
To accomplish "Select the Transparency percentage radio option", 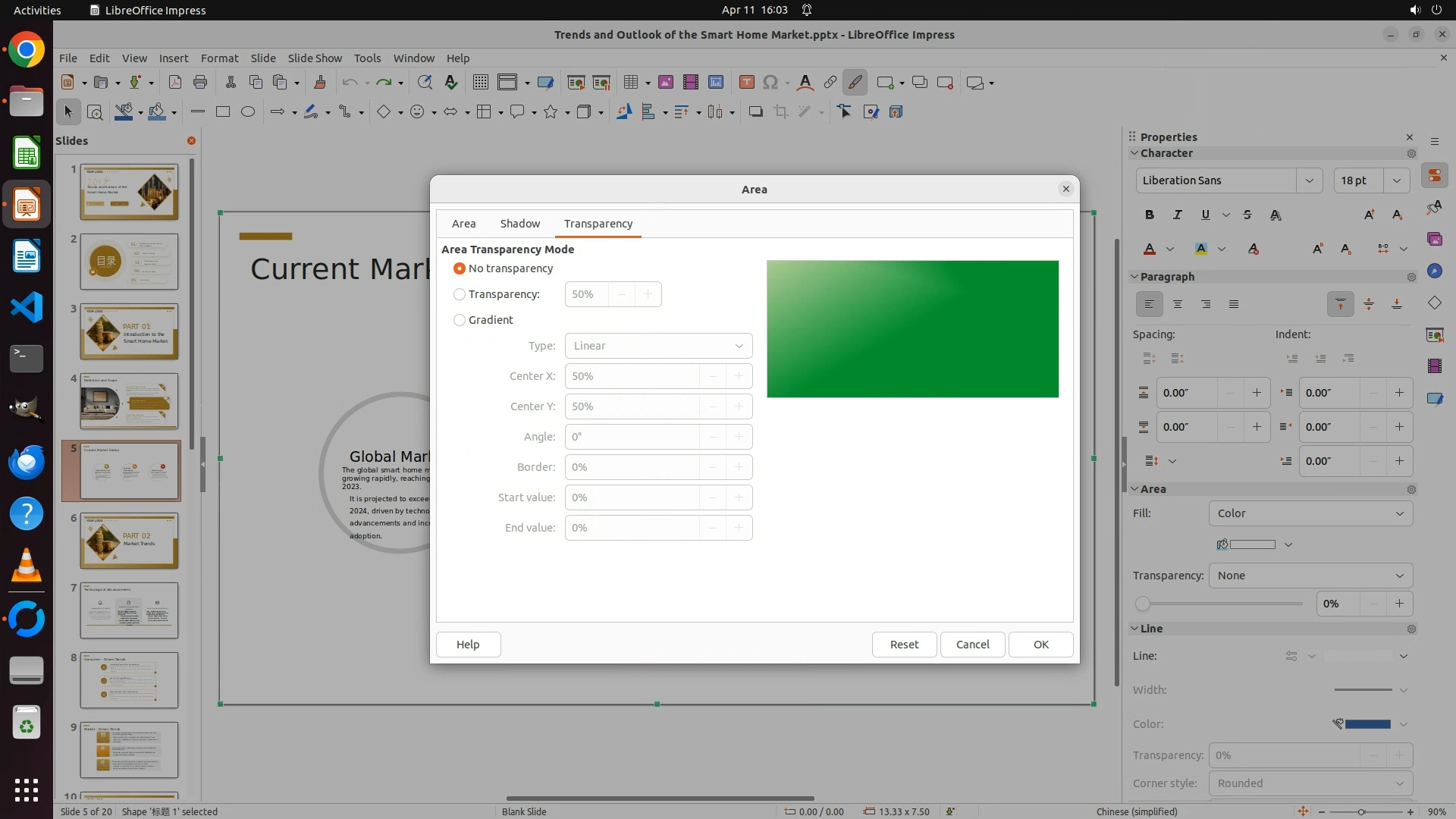I will pos(460,294).
